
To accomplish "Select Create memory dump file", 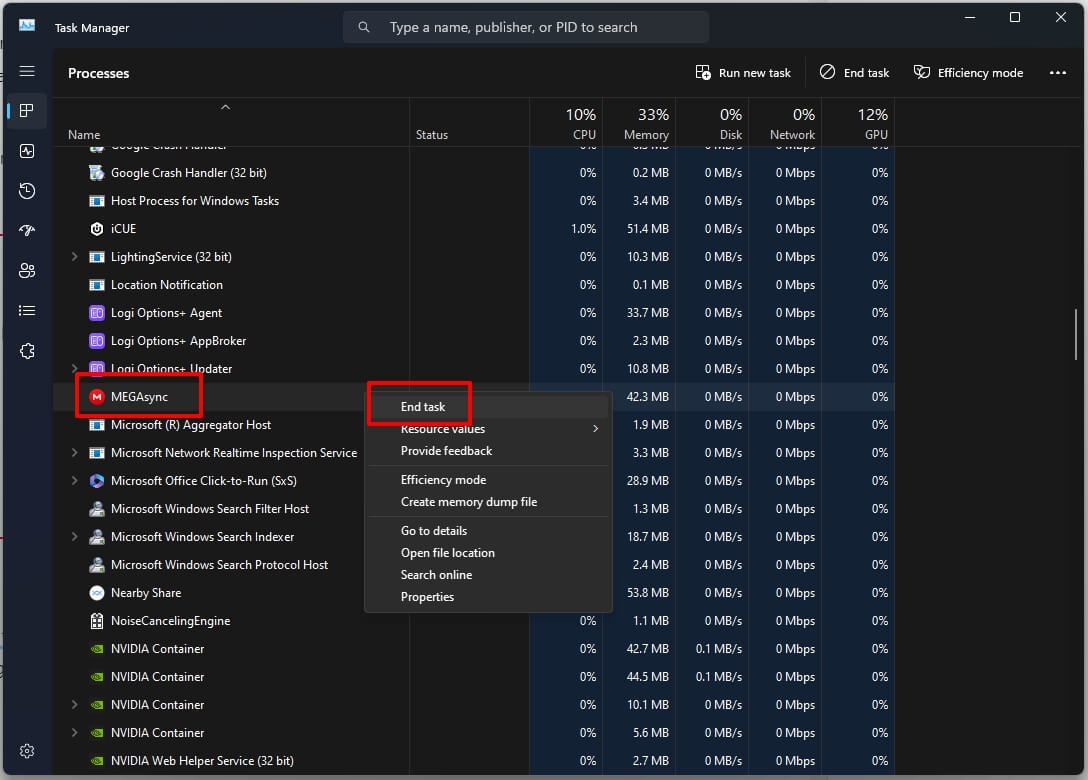I will tap(488, 502).
